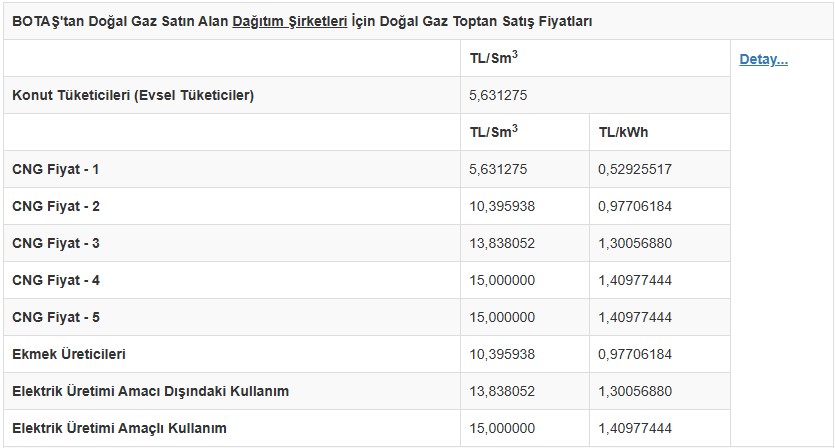This screenshot has width=835, height=448.
Task: Click the Konut Tüketicileri price 5,631275
Action: click(498, 95)
